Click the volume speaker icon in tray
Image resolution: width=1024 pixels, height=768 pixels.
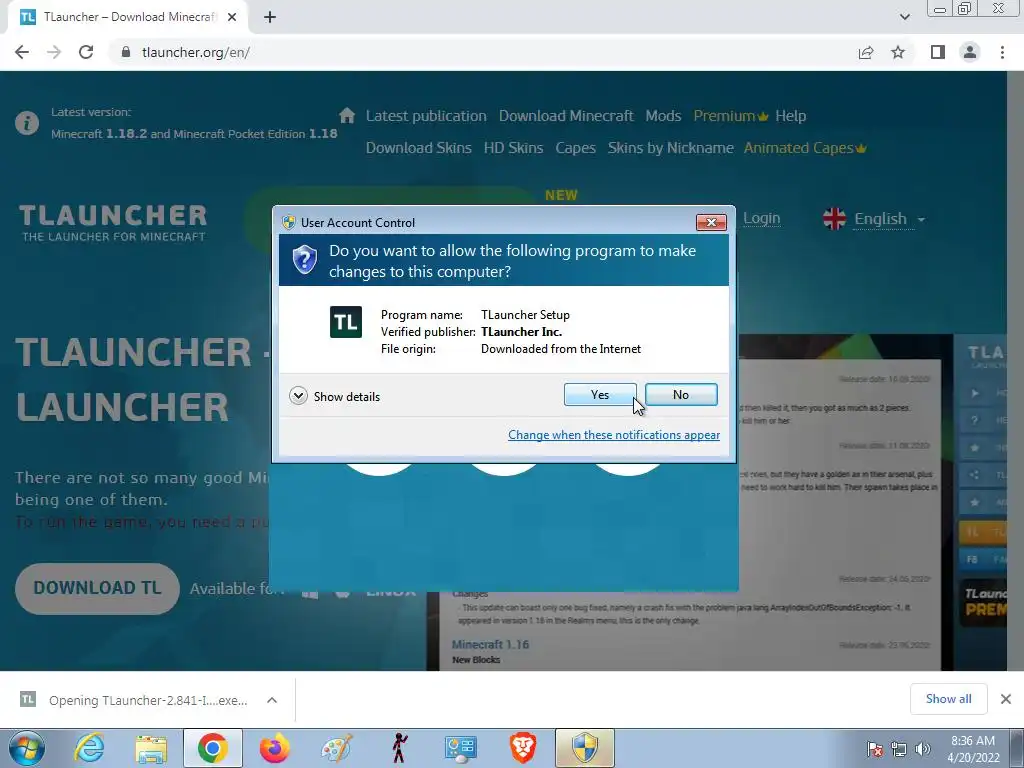[923, 749]
